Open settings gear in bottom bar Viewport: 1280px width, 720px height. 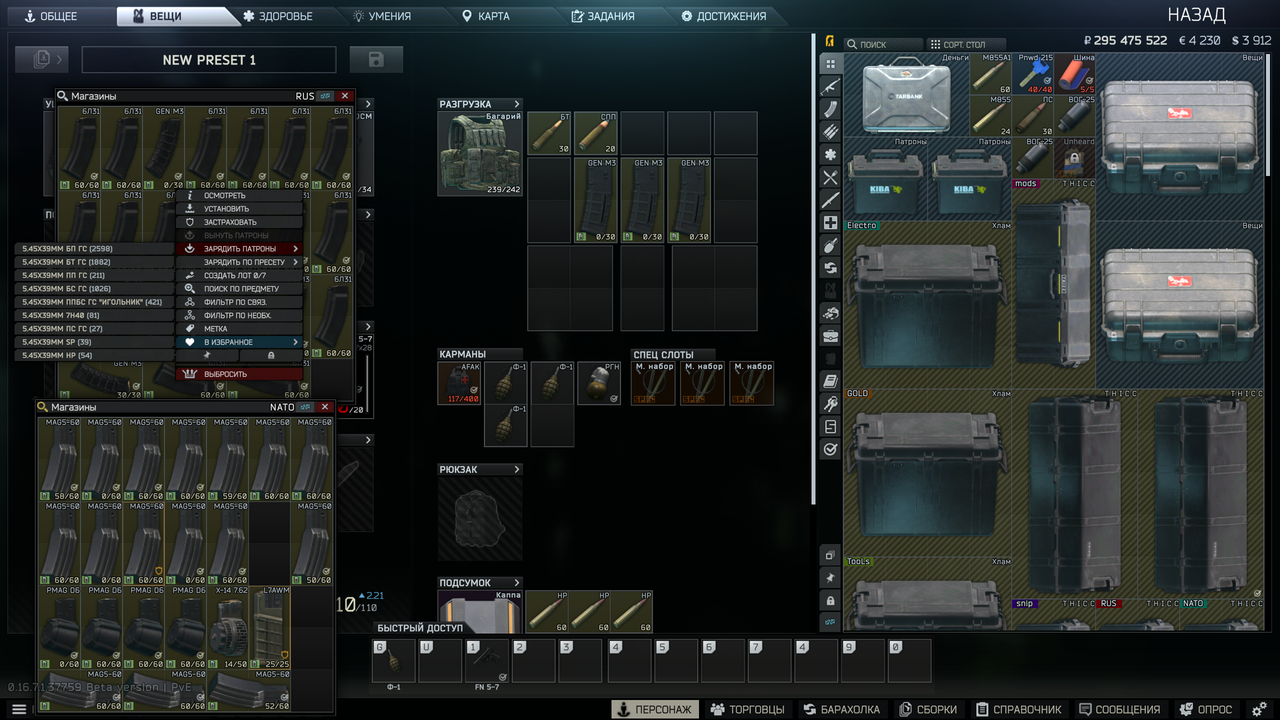pos(1259,709)
